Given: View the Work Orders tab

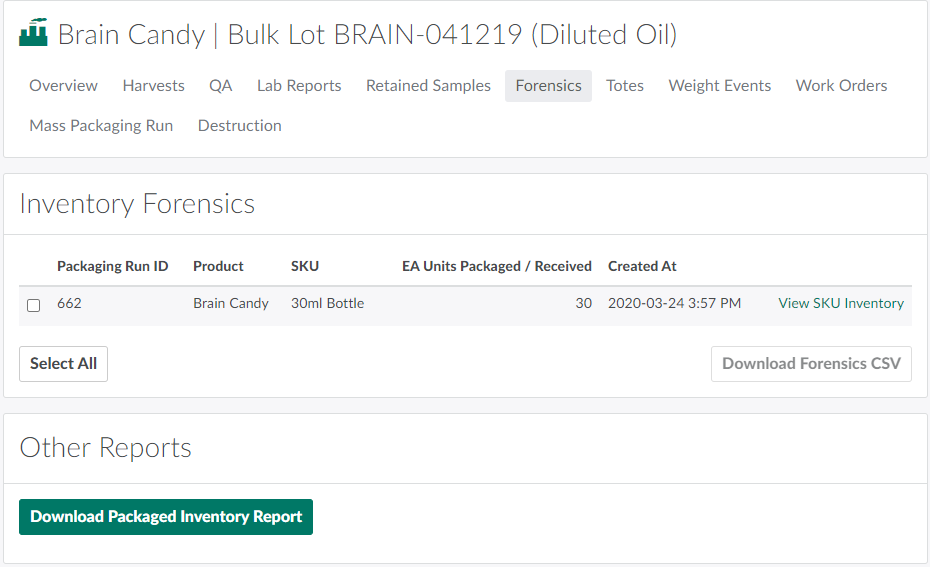Looking at the screenshot, I should (841, 86).
